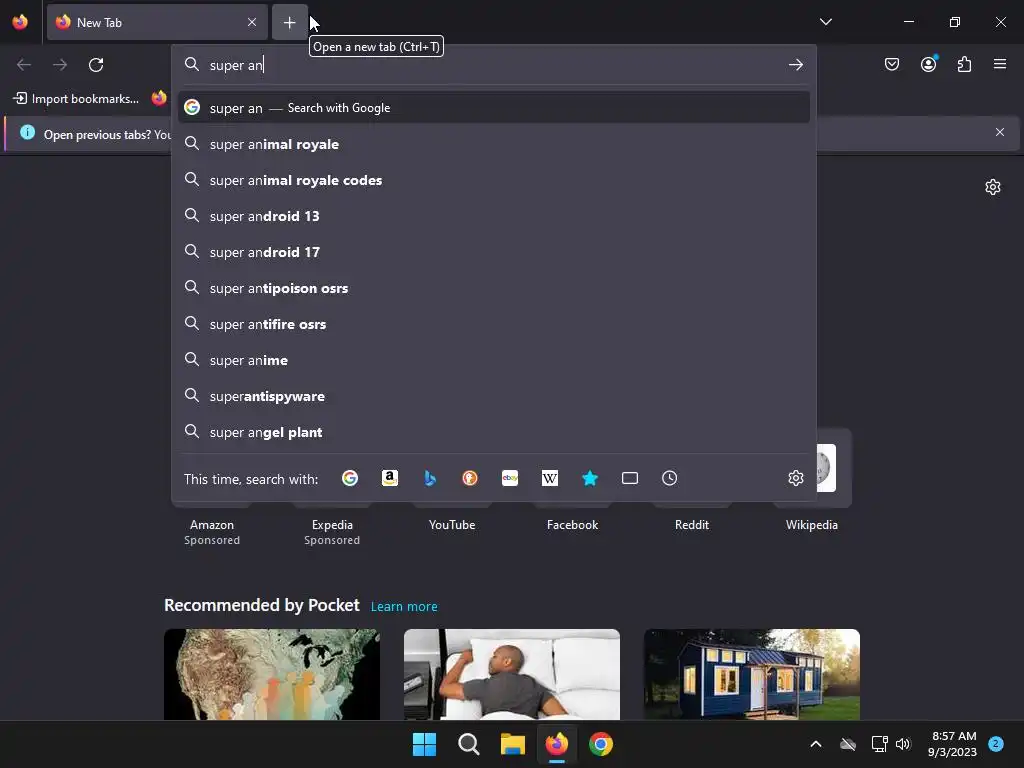Search history with clock icon

click(x=669, y=478)
